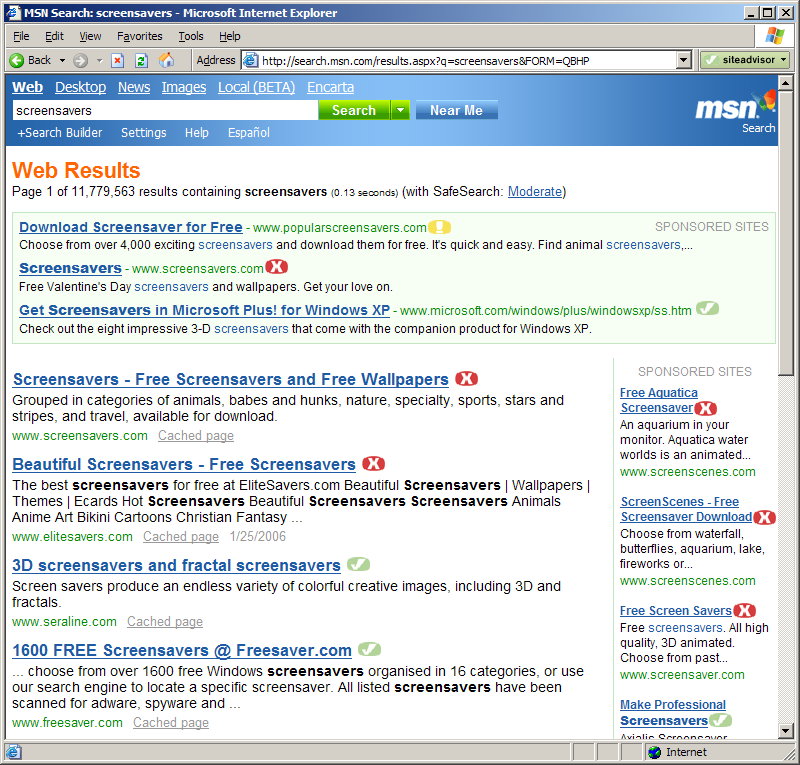Open the Help link in the MSN search bar
The image size is (800, 765).
point(196,133)
